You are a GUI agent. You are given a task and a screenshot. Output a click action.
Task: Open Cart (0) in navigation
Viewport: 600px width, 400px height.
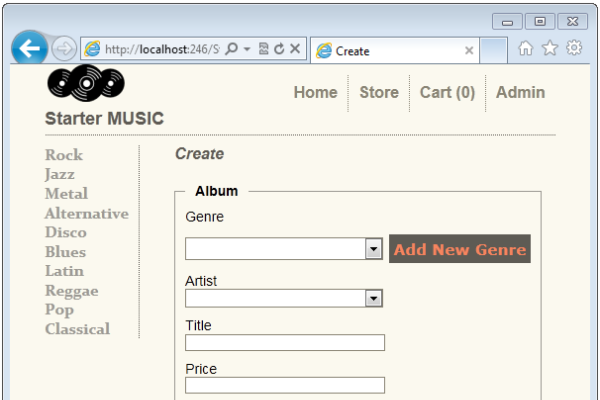click(x=447, y=92)
